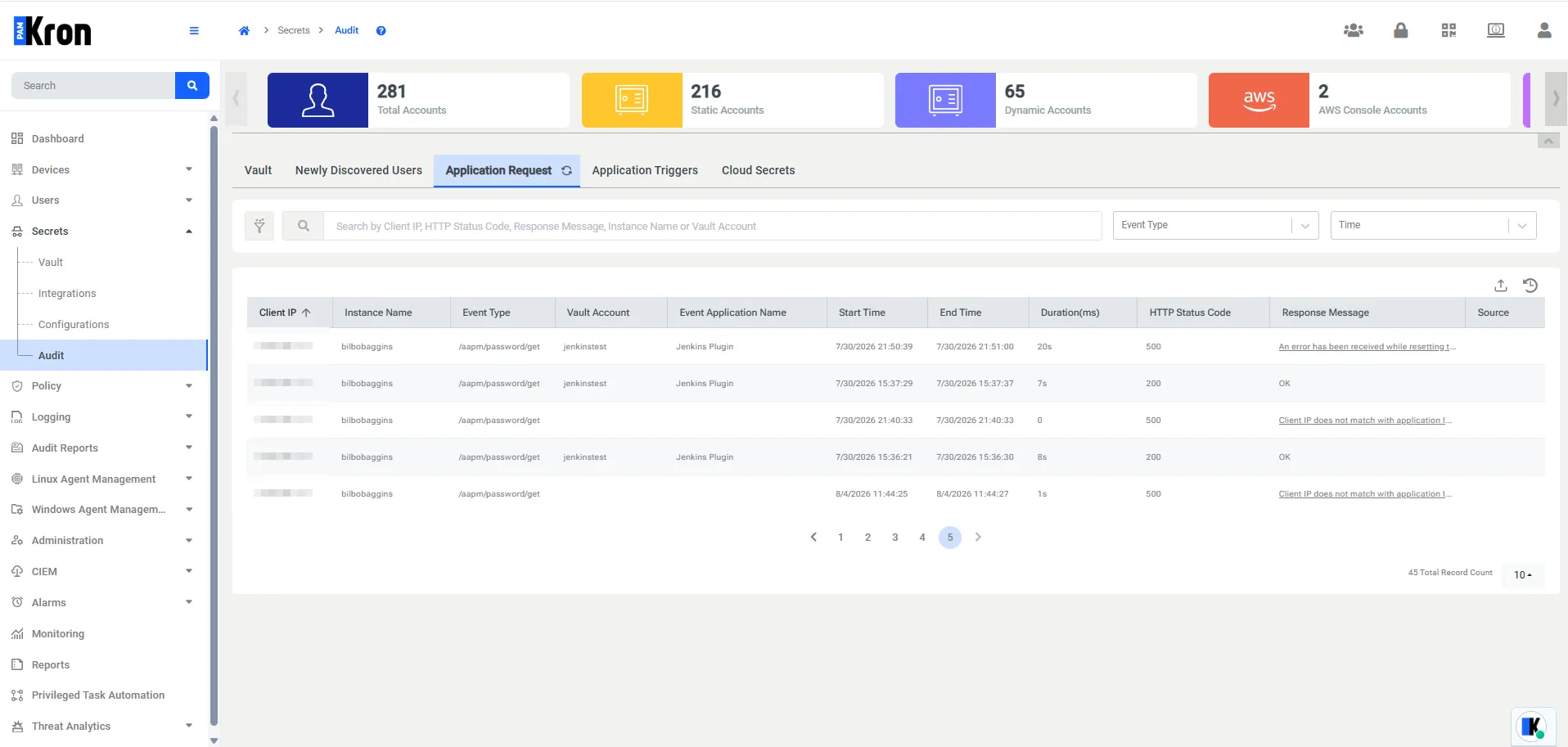Sort by Client IP arrow
Viewport: 1568px width, 747px height.
click(x=306, y=313)
